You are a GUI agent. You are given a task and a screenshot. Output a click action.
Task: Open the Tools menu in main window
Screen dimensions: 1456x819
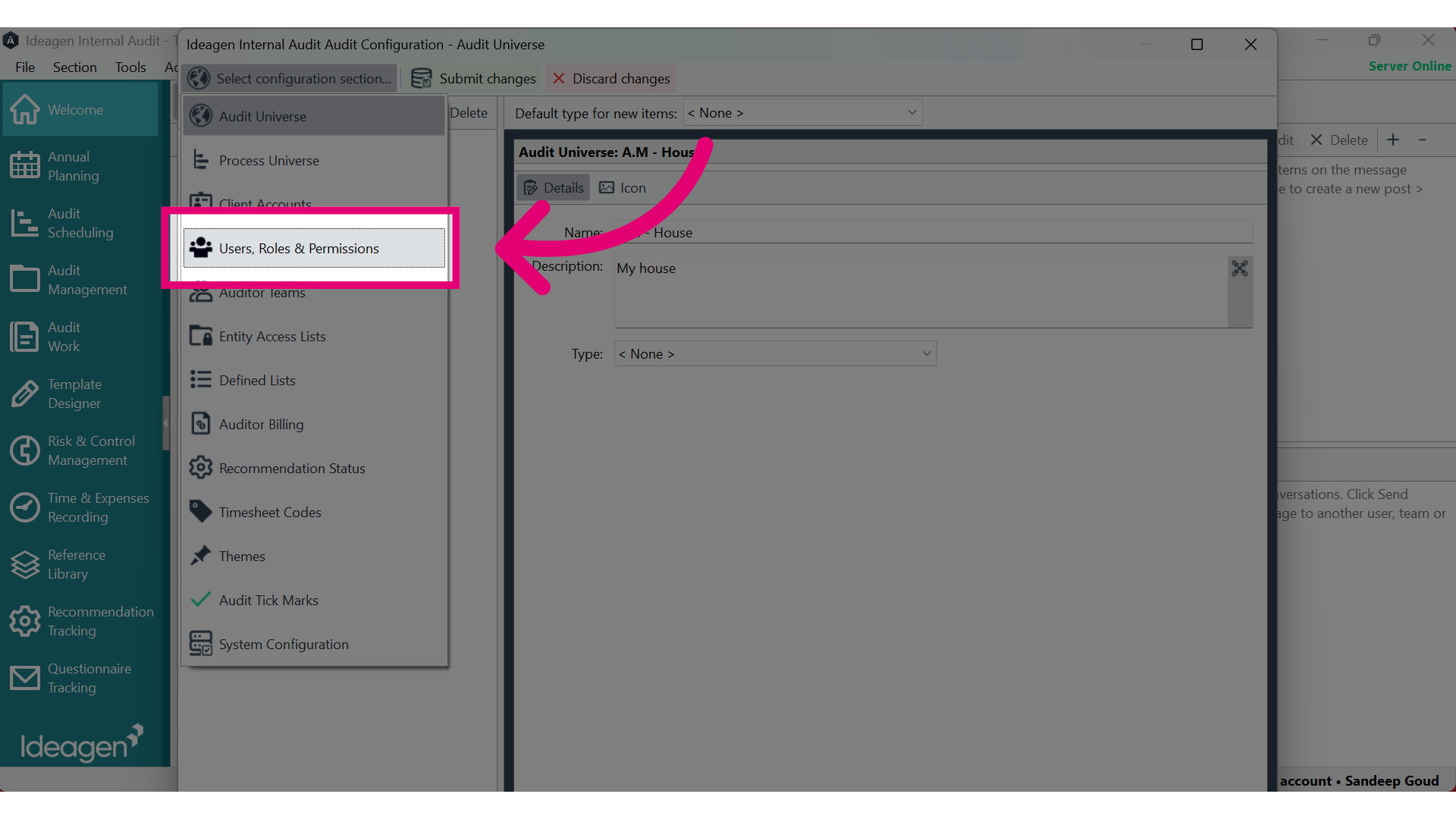tap(130, 67)
